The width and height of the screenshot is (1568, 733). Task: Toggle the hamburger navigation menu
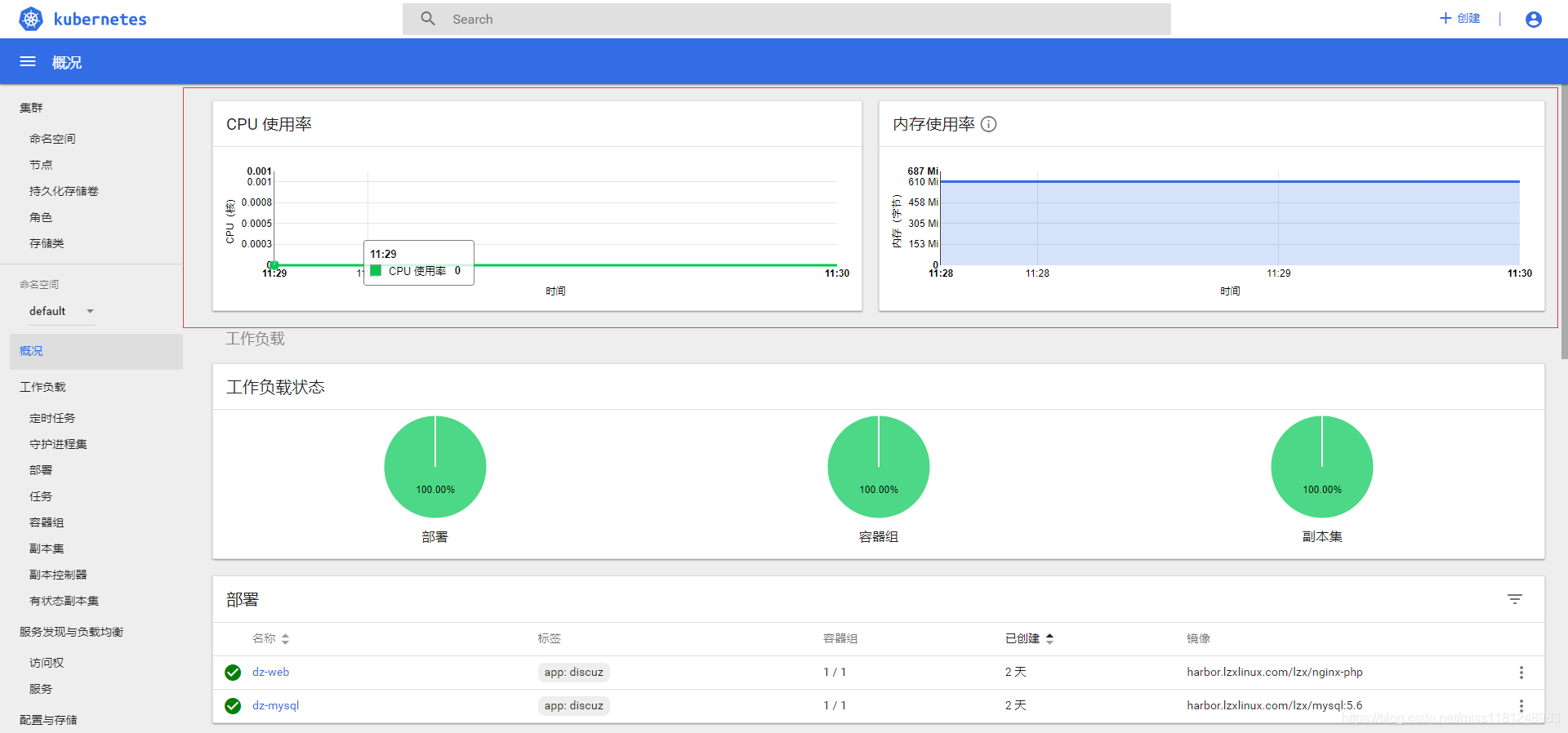[28, 61]
